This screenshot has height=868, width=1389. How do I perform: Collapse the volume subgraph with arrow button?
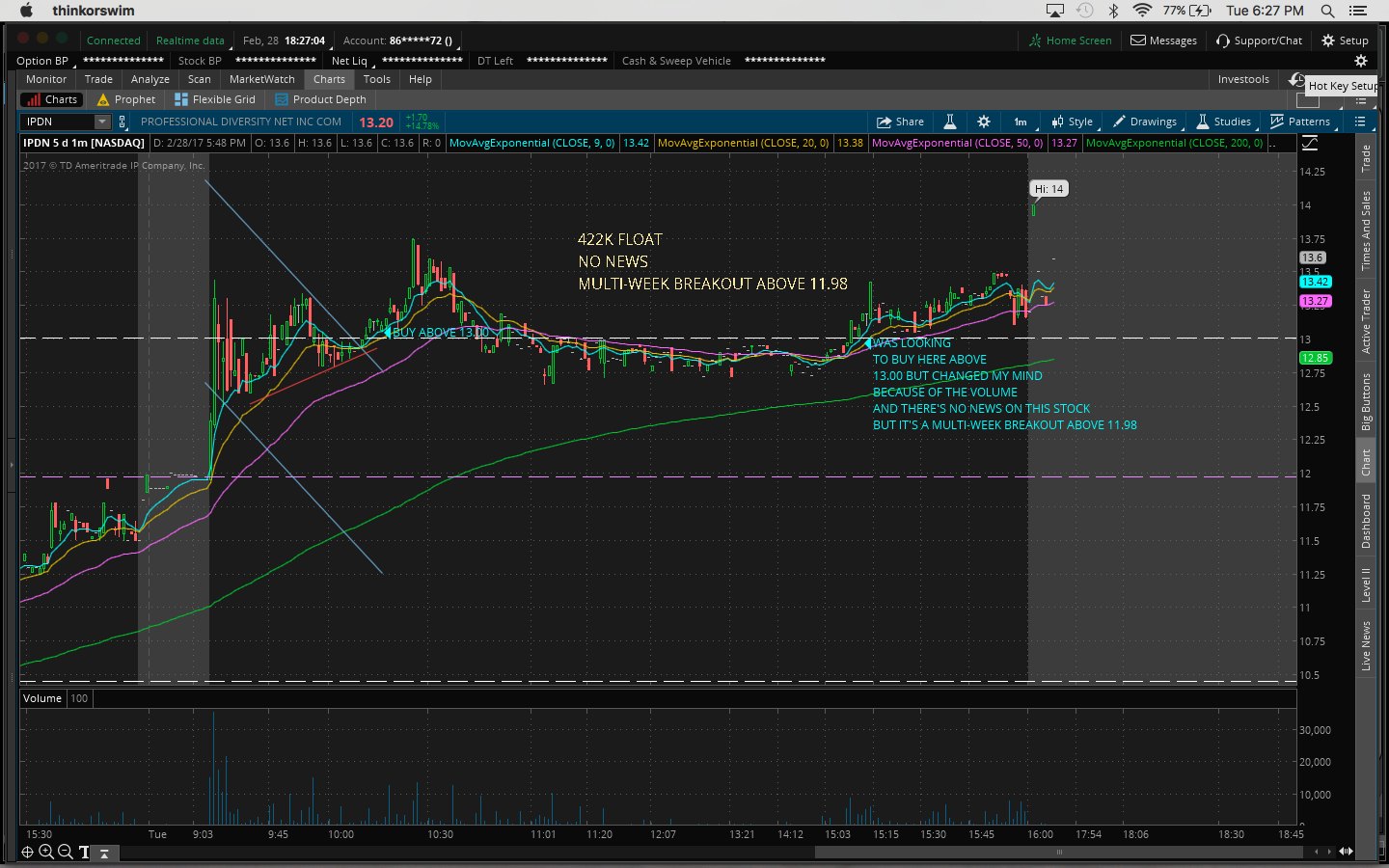pos(104,853)
